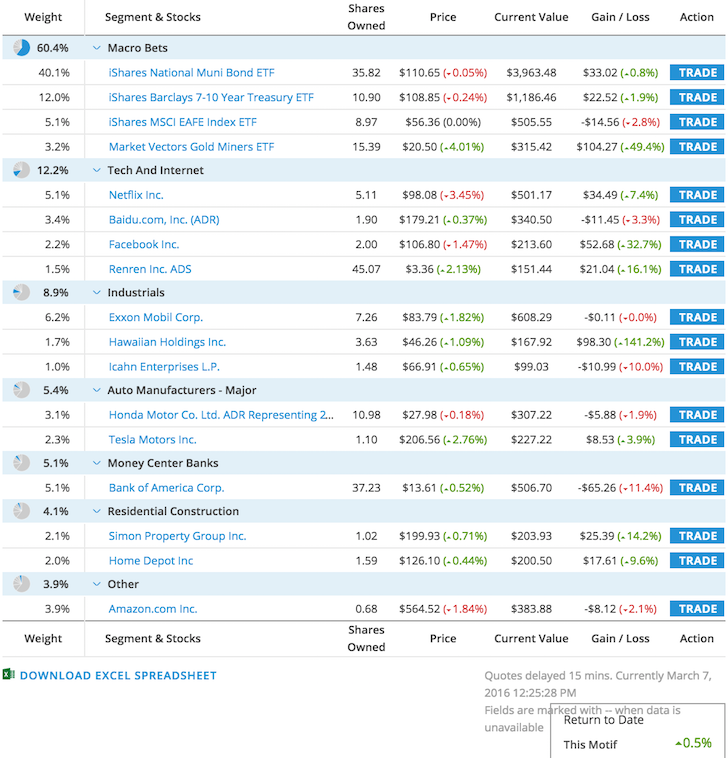The width and height of the screenshot is (728, 758).
Task: Click the top Gain / Loss header
Action: click(x=620, y=17)
